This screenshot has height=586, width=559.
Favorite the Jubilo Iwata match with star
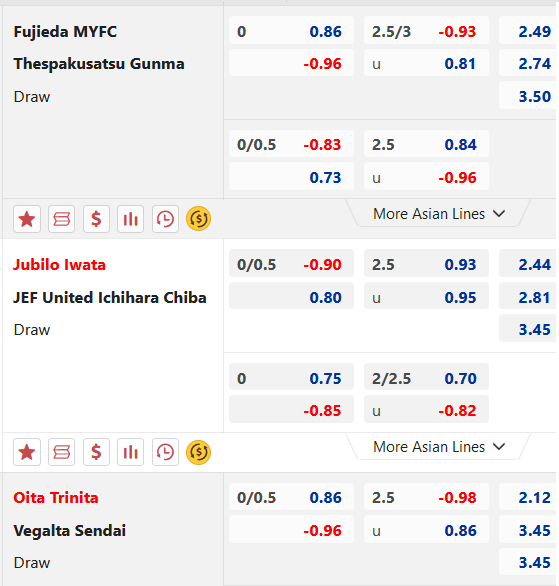pyautogui.click(x=27, y=452)
